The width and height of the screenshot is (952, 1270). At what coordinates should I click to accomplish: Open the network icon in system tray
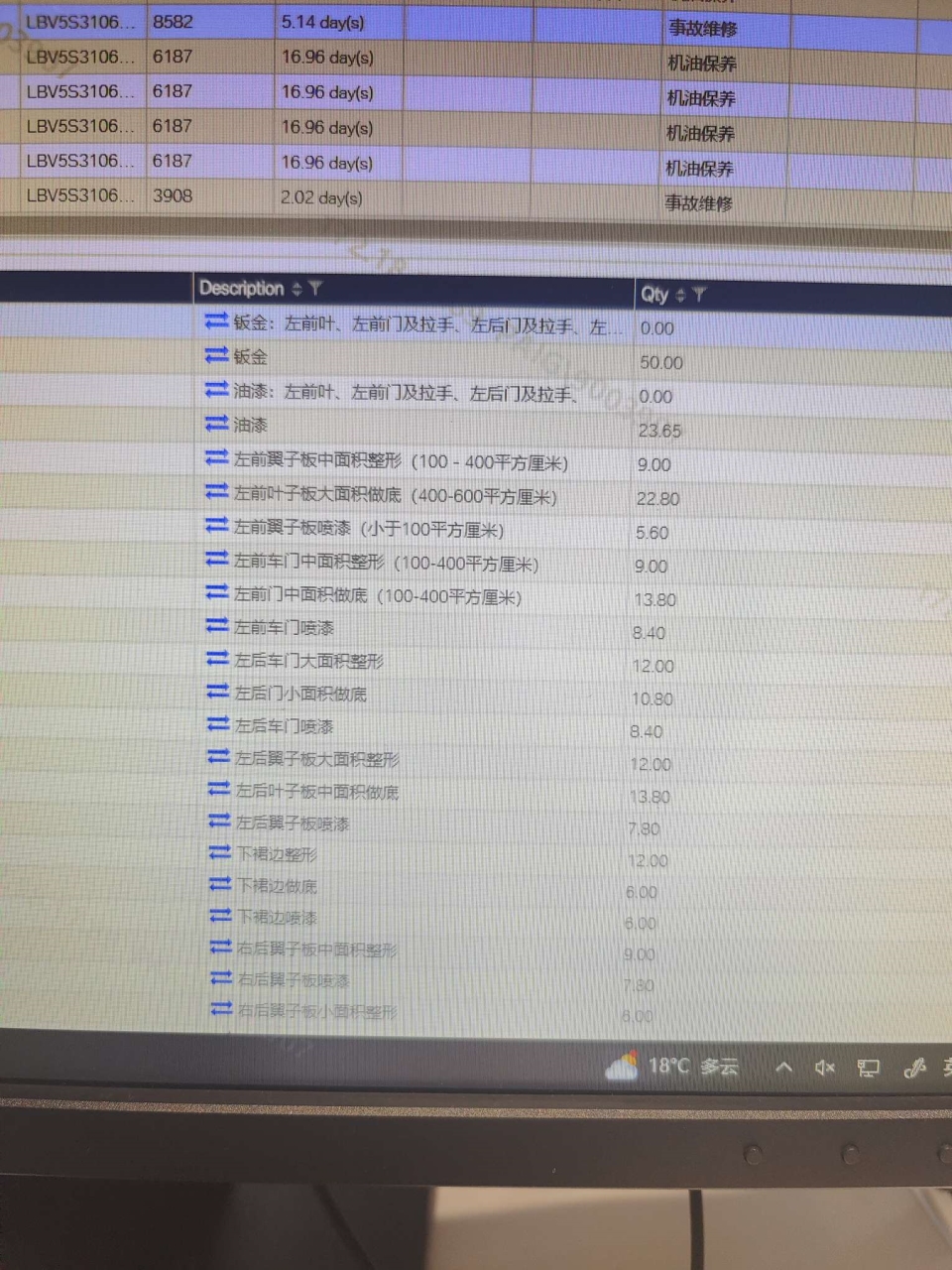(868, 1069)
